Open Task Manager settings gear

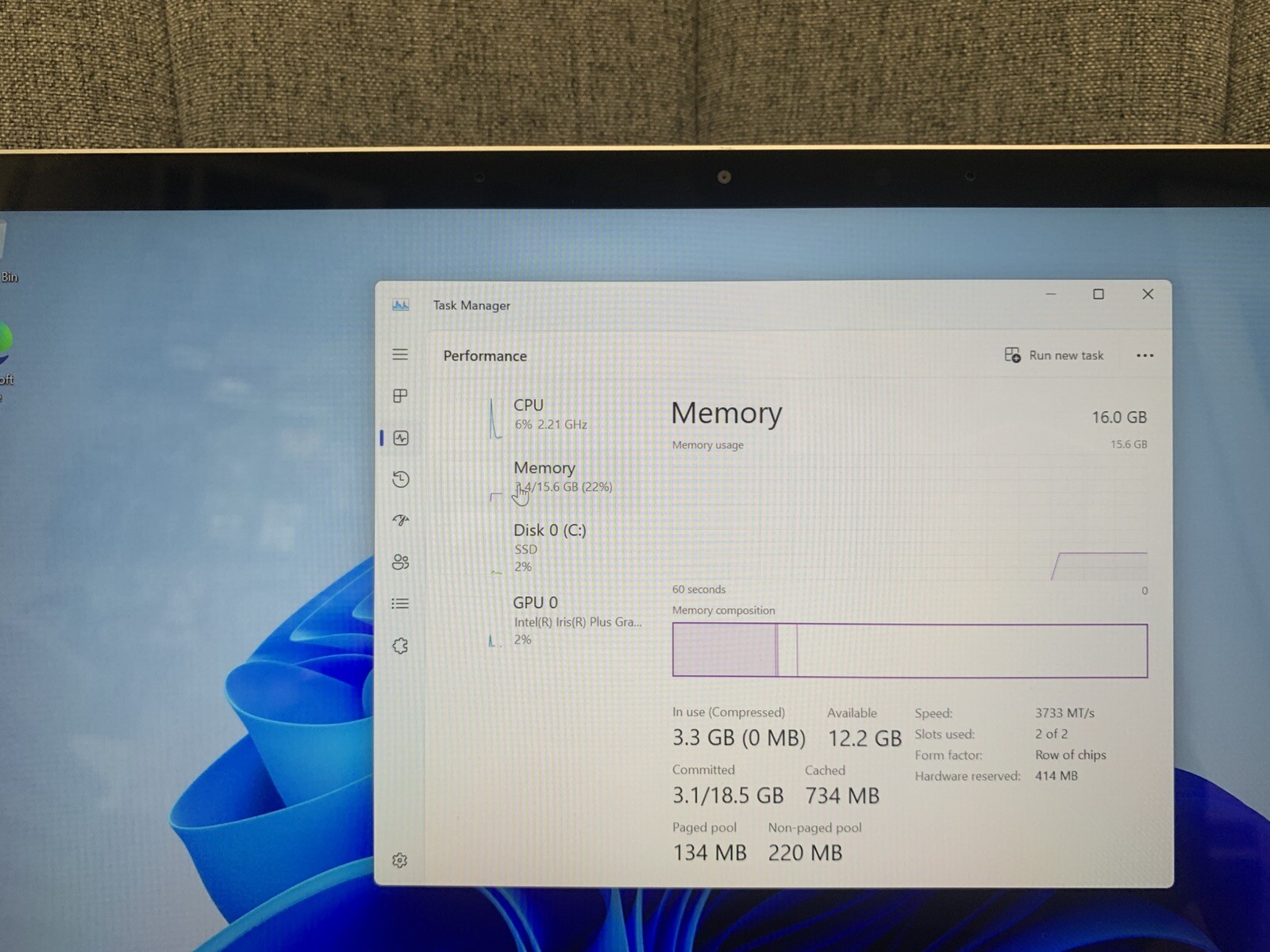[x=400, y=861]
